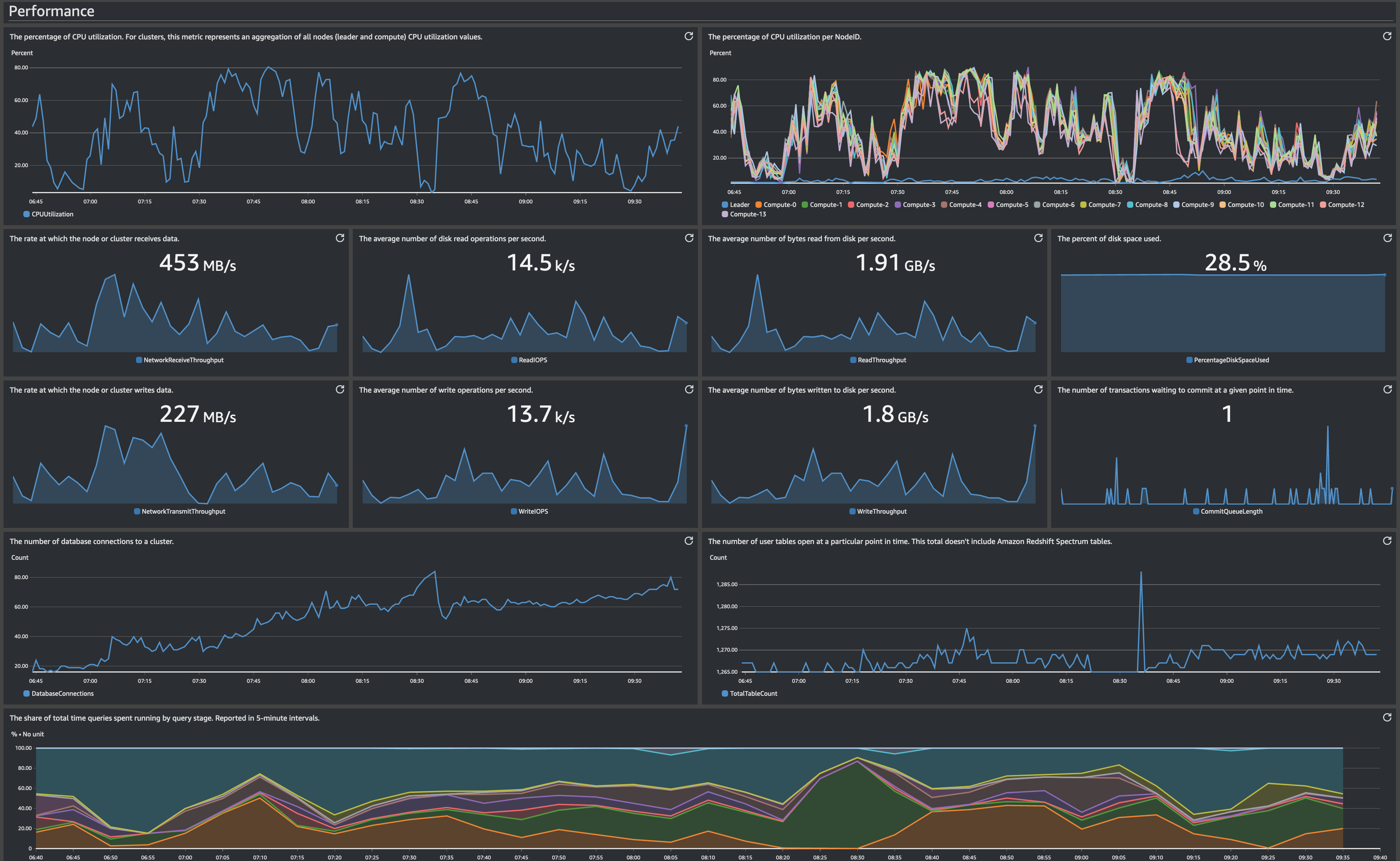Refresh the WriteIOPS panel
This screenshot has height=861, width=1400.
click(x=689, y=389)
